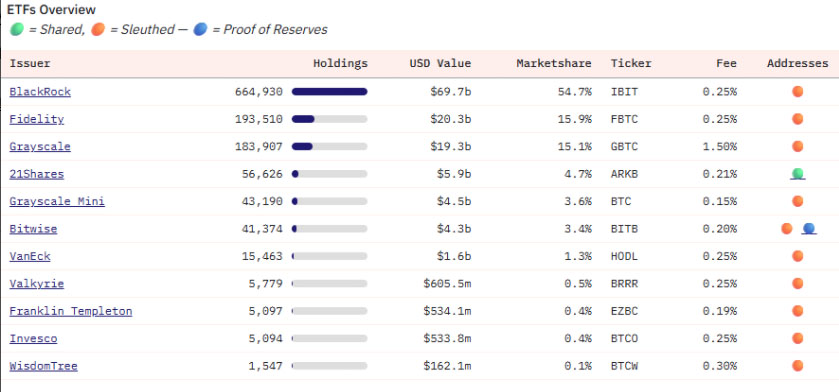839x392 pixels.
Task: Click Invesco's orange address icon
Action: 798,339
